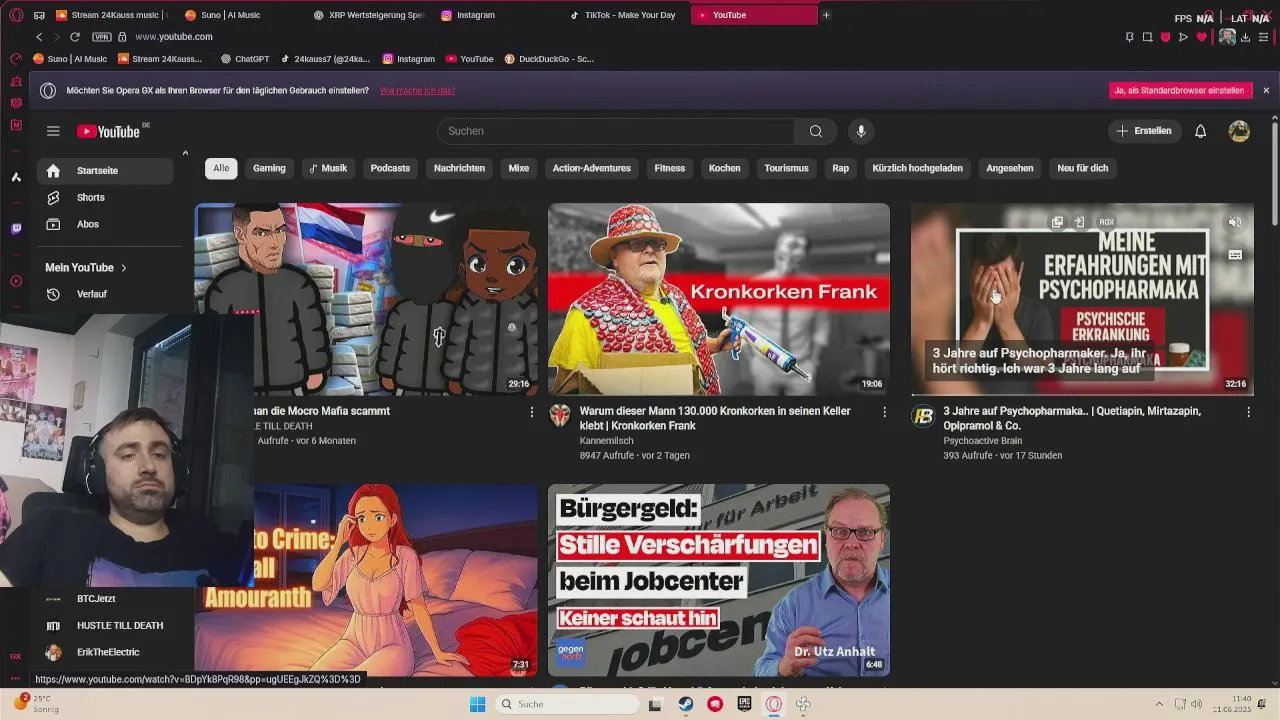Viewport: 1280px width, 720px height.
Task: Go back with the browser back arrow
Action: 39,37
